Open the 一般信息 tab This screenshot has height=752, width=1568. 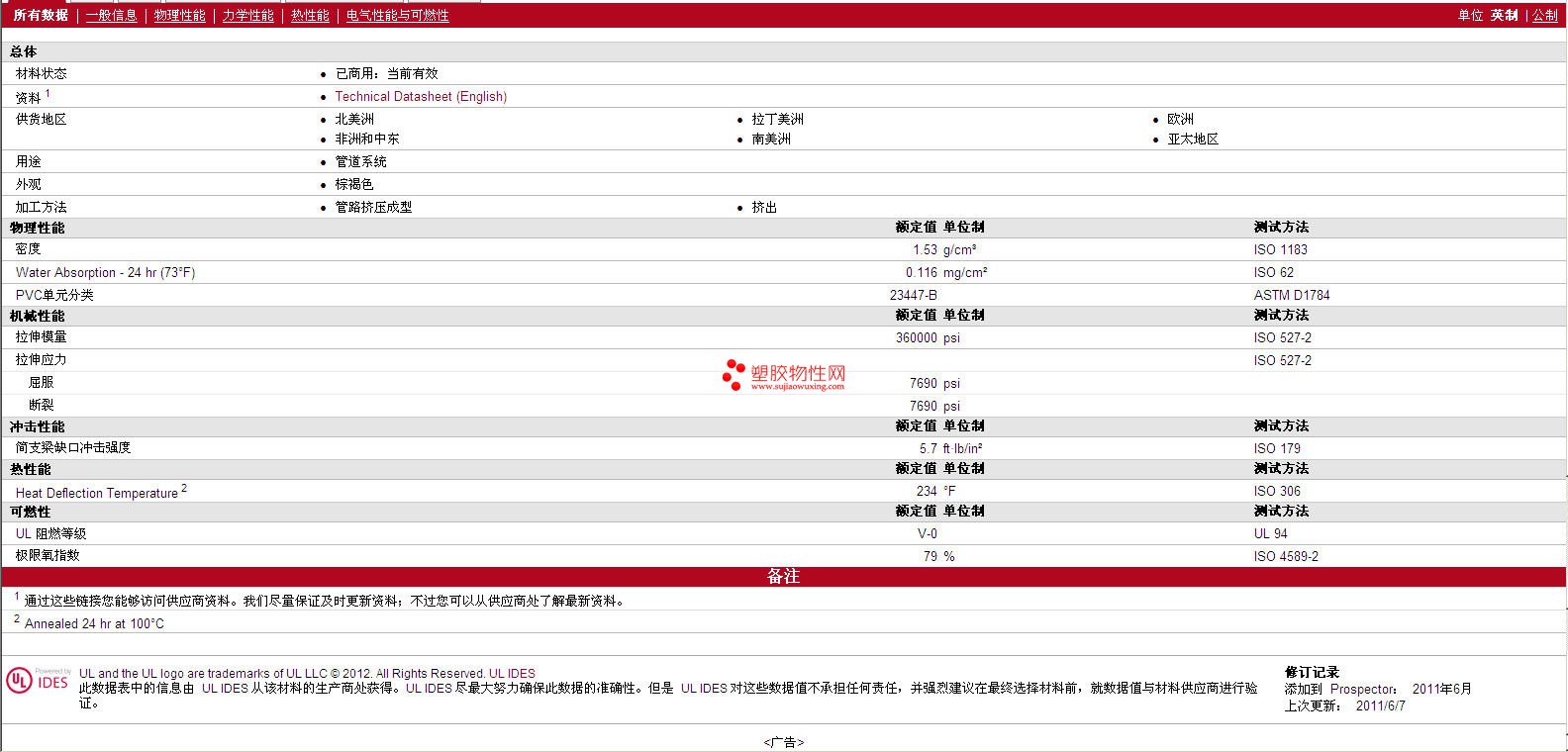click(x=111, y=15)
